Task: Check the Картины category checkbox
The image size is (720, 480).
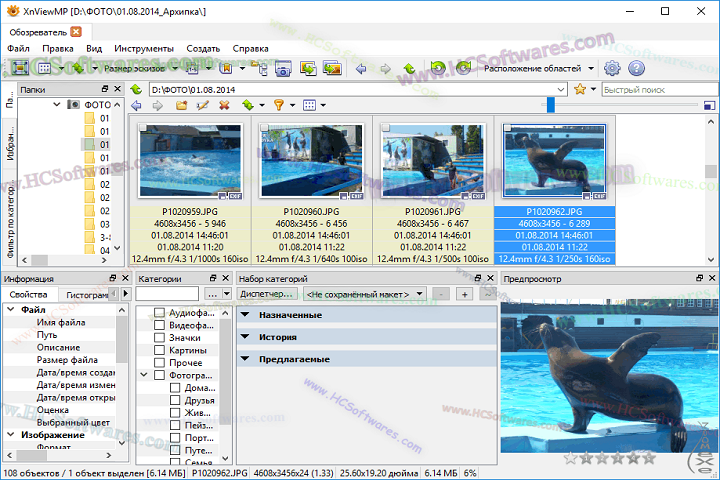Action: [159, 350]
